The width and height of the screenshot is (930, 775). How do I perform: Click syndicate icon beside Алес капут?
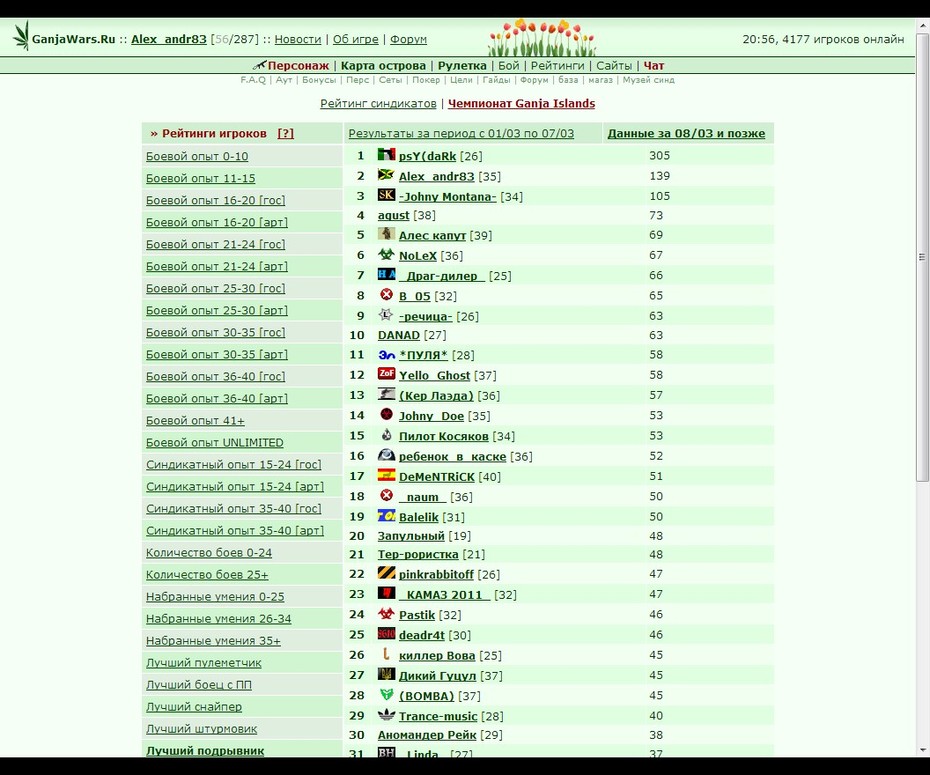click(386, 234)
